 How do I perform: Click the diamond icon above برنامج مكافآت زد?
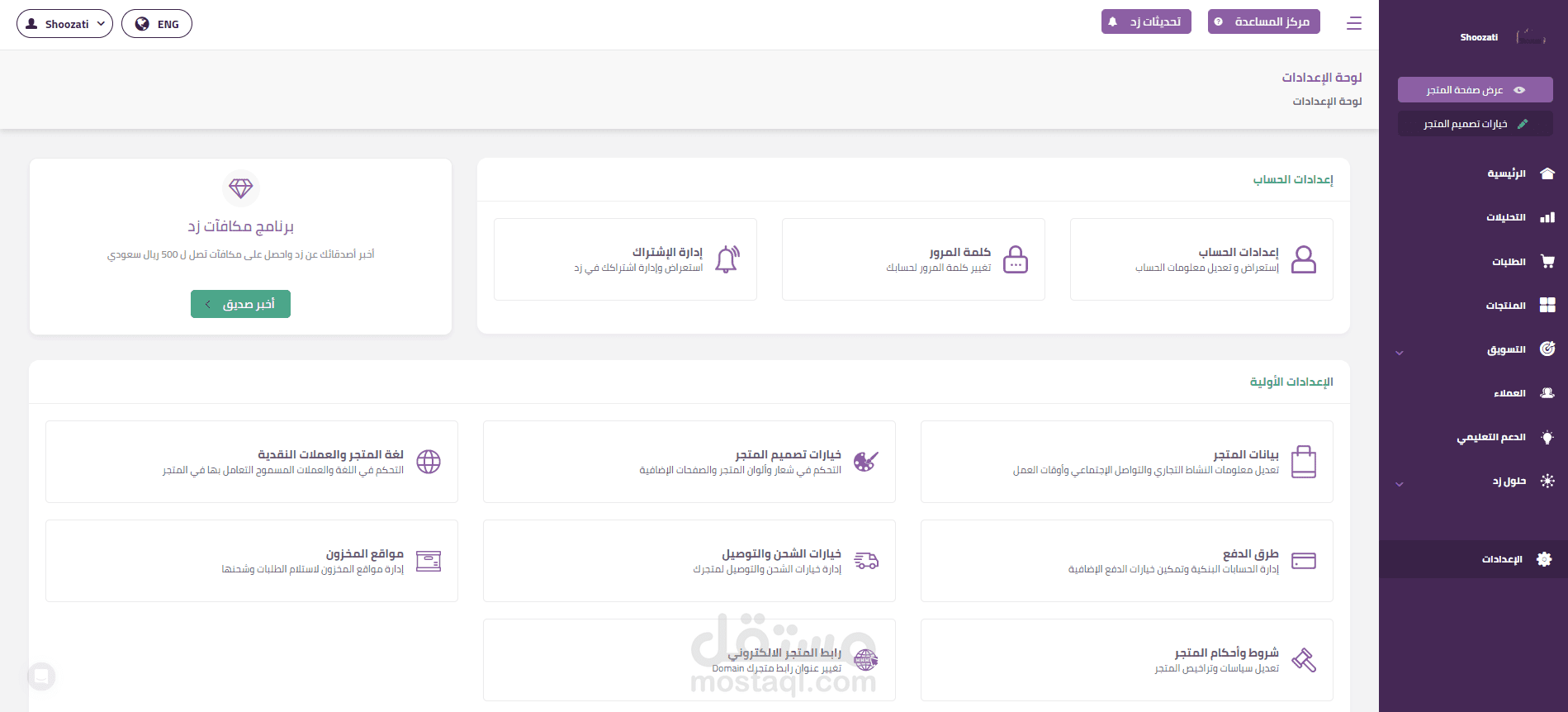[x=241, y=188]
